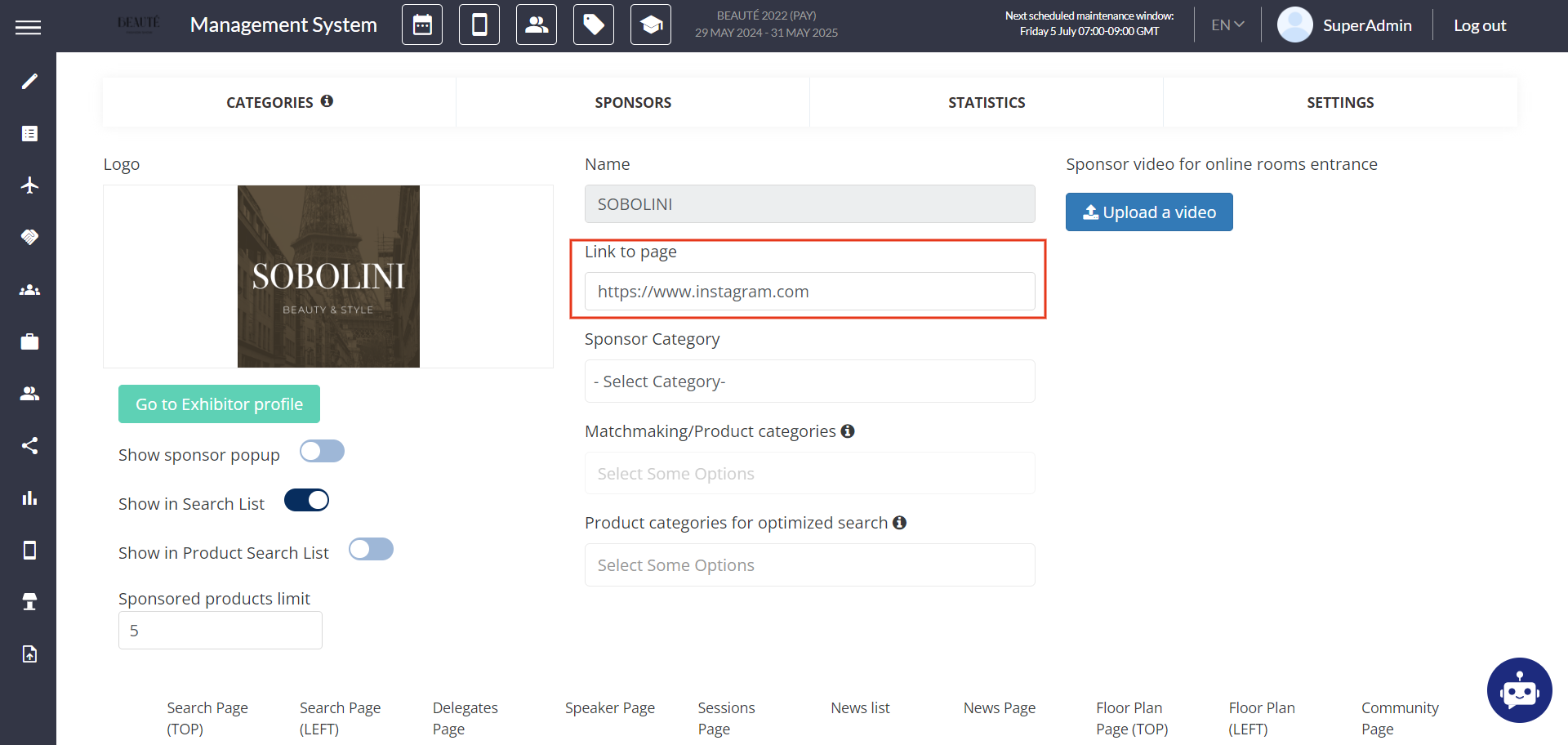This screenshot has height=745, width=1568.
Task: Click the Log out link
Action: 1480,25
